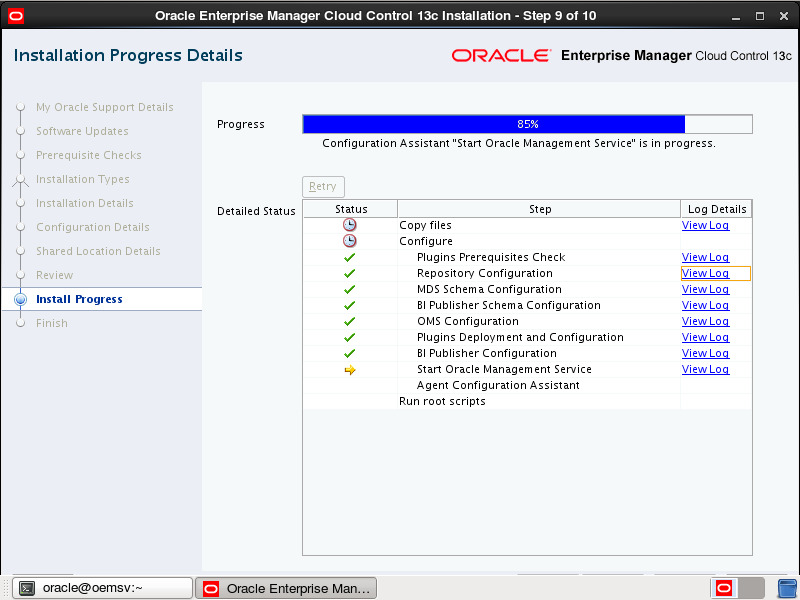Switch to oracle@oemsv terminal in taskbar

coord(103,588)
